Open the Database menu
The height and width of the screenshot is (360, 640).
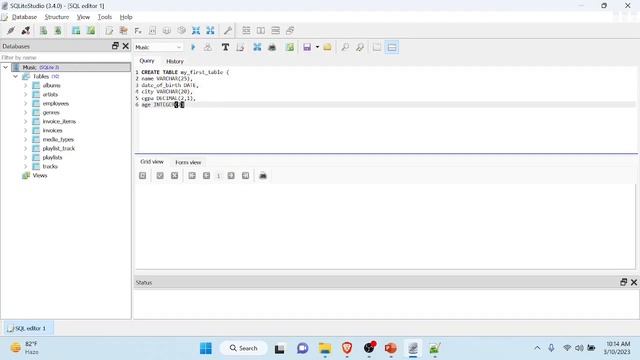click(x=24, y=17)
